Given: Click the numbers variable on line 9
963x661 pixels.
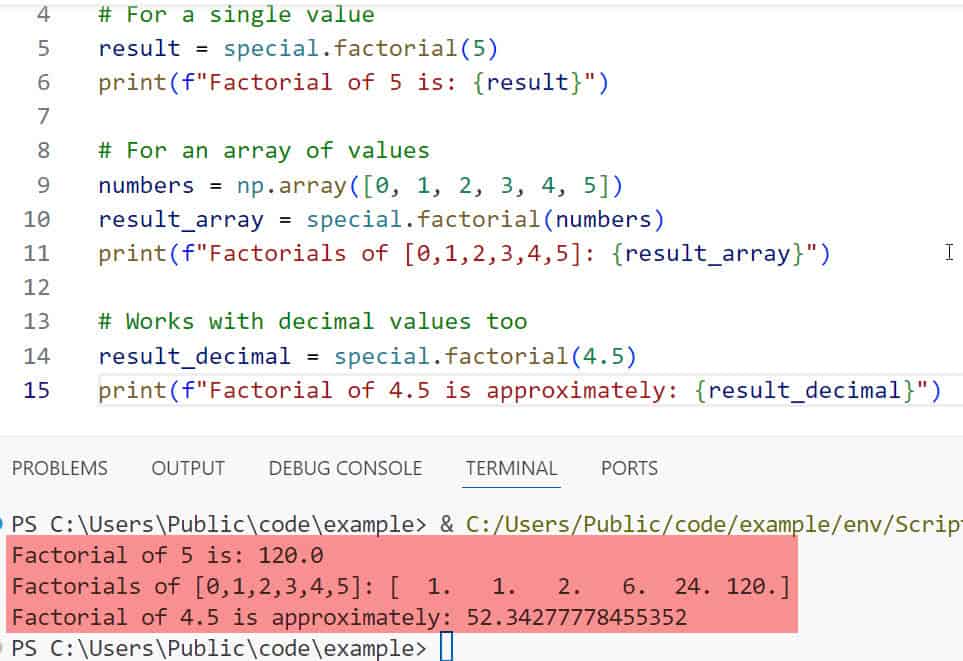Looking at the screenshot, I should [x=145, y=185].
